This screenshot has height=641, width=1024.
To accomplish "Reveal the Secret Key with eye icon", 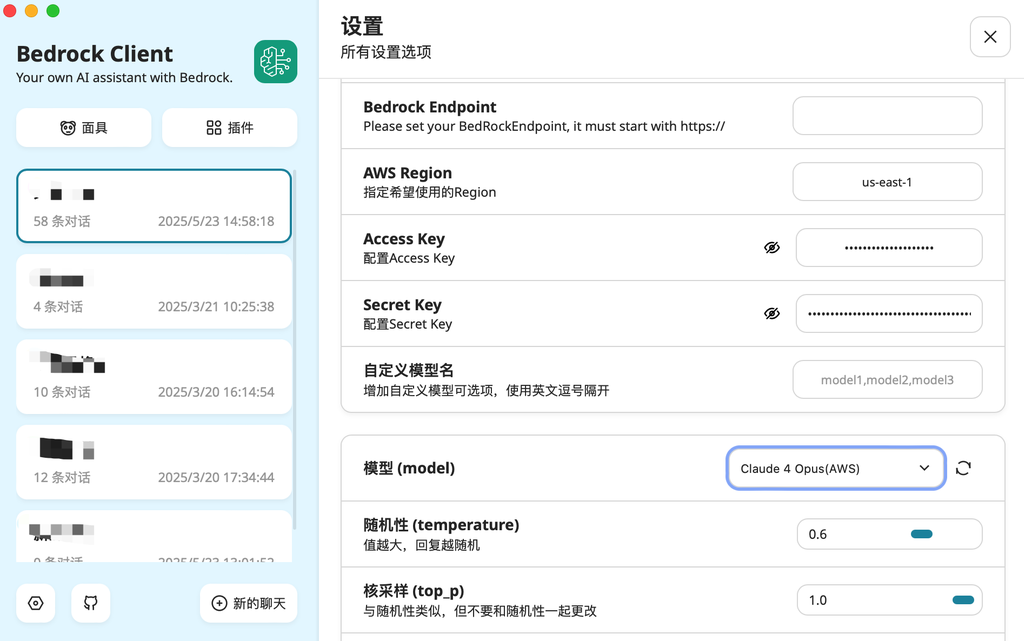I will click(772, 313).
